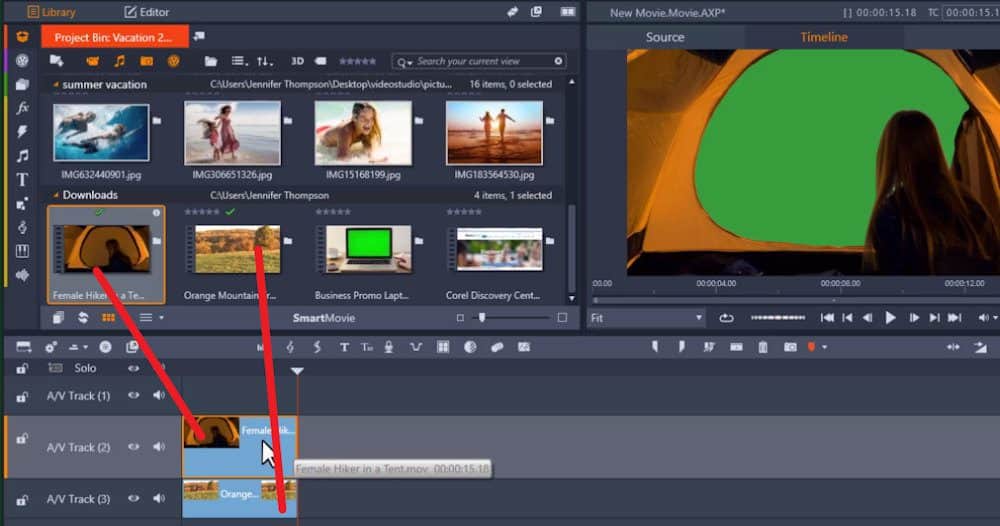Switch to the Editor tab
This screenshot has width=1000, height=526.
click(x=147, y=12)
